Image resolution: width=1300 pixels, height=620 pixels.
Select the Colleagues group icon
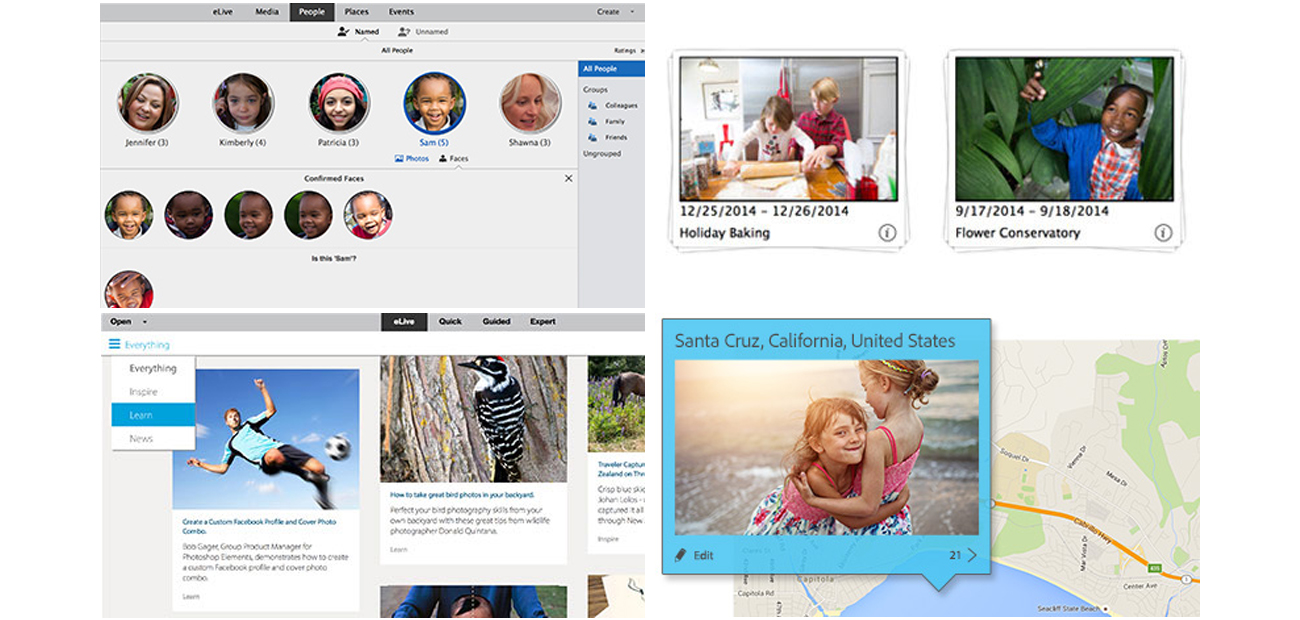[x=593, y=105]
